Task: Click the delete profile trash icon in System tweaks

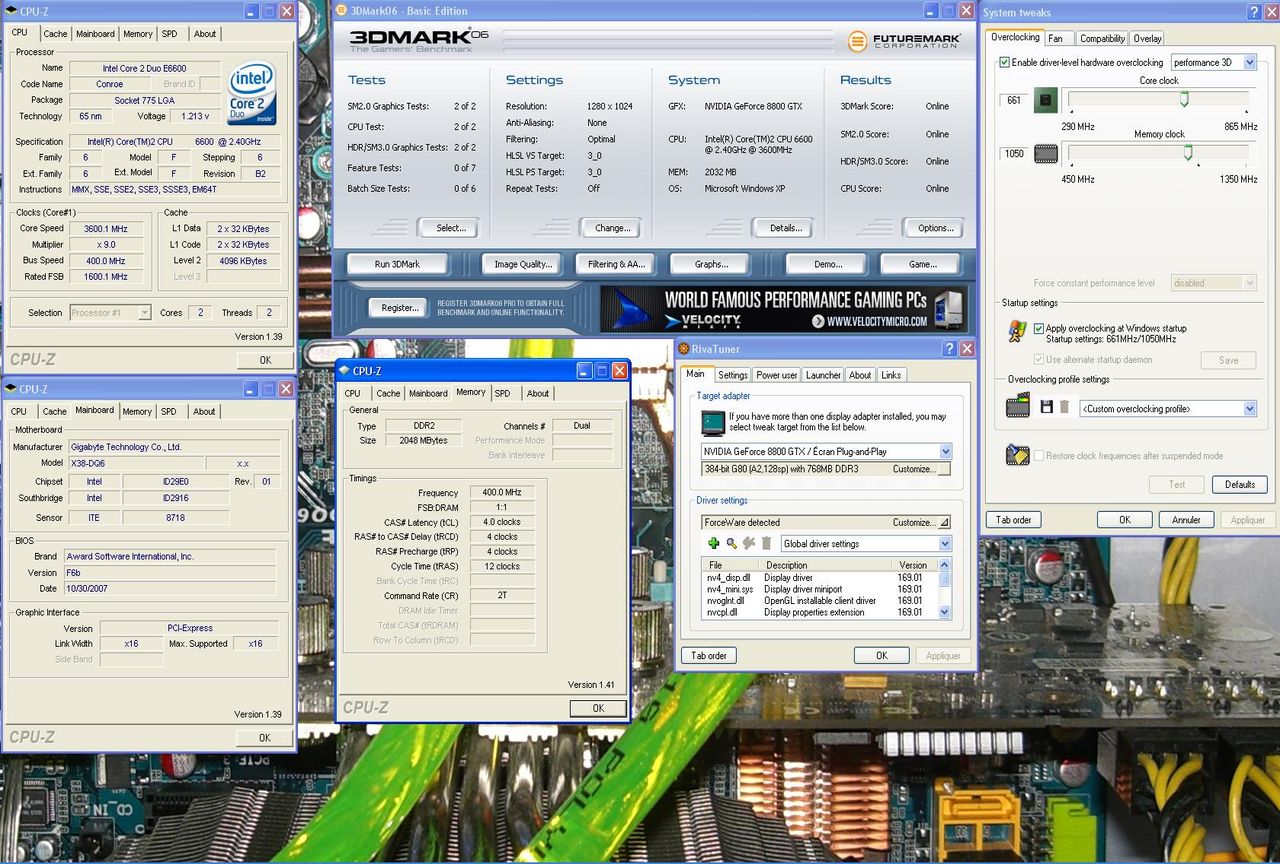Action: (1064, 407)
